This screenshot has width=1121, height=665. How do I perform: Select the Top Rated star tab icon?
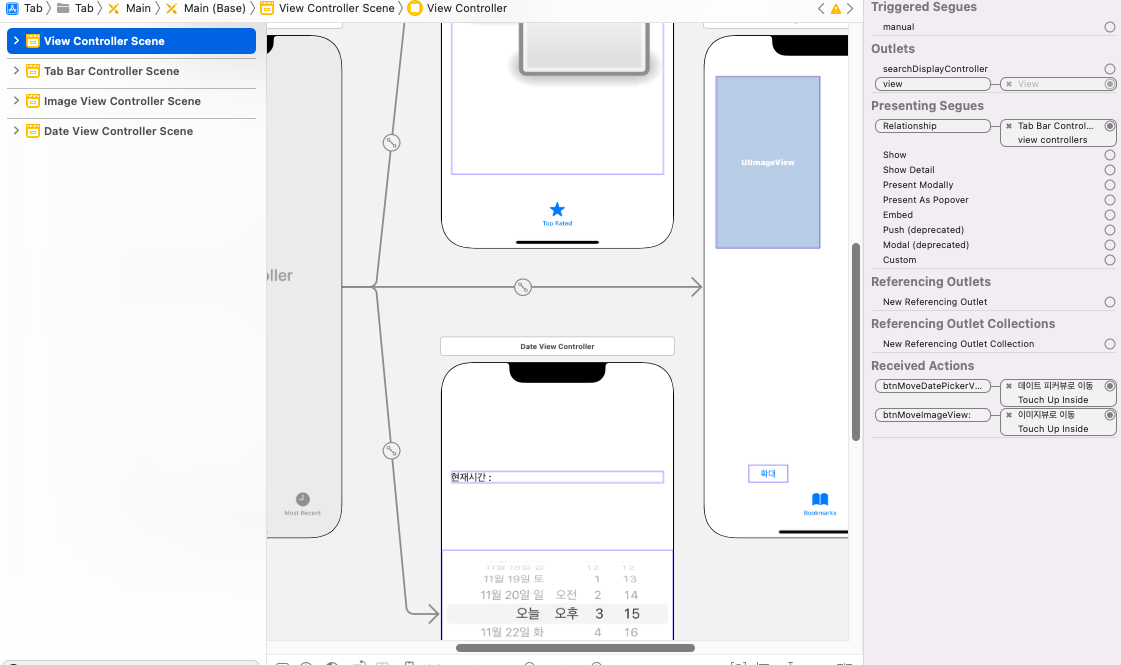click(557, 210)
